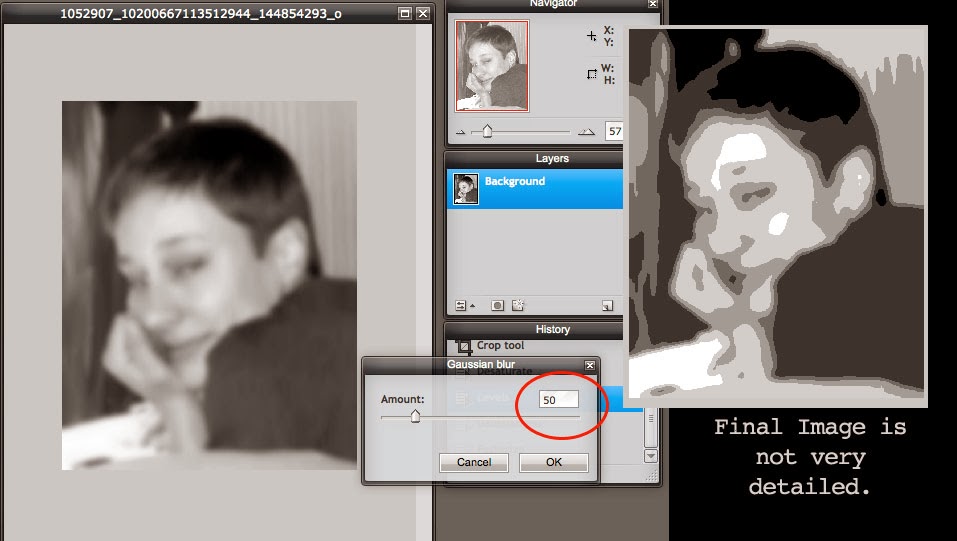
Task: Click History panel scroll down arrow
Action: pyautogui.click(x=651, y=456)
